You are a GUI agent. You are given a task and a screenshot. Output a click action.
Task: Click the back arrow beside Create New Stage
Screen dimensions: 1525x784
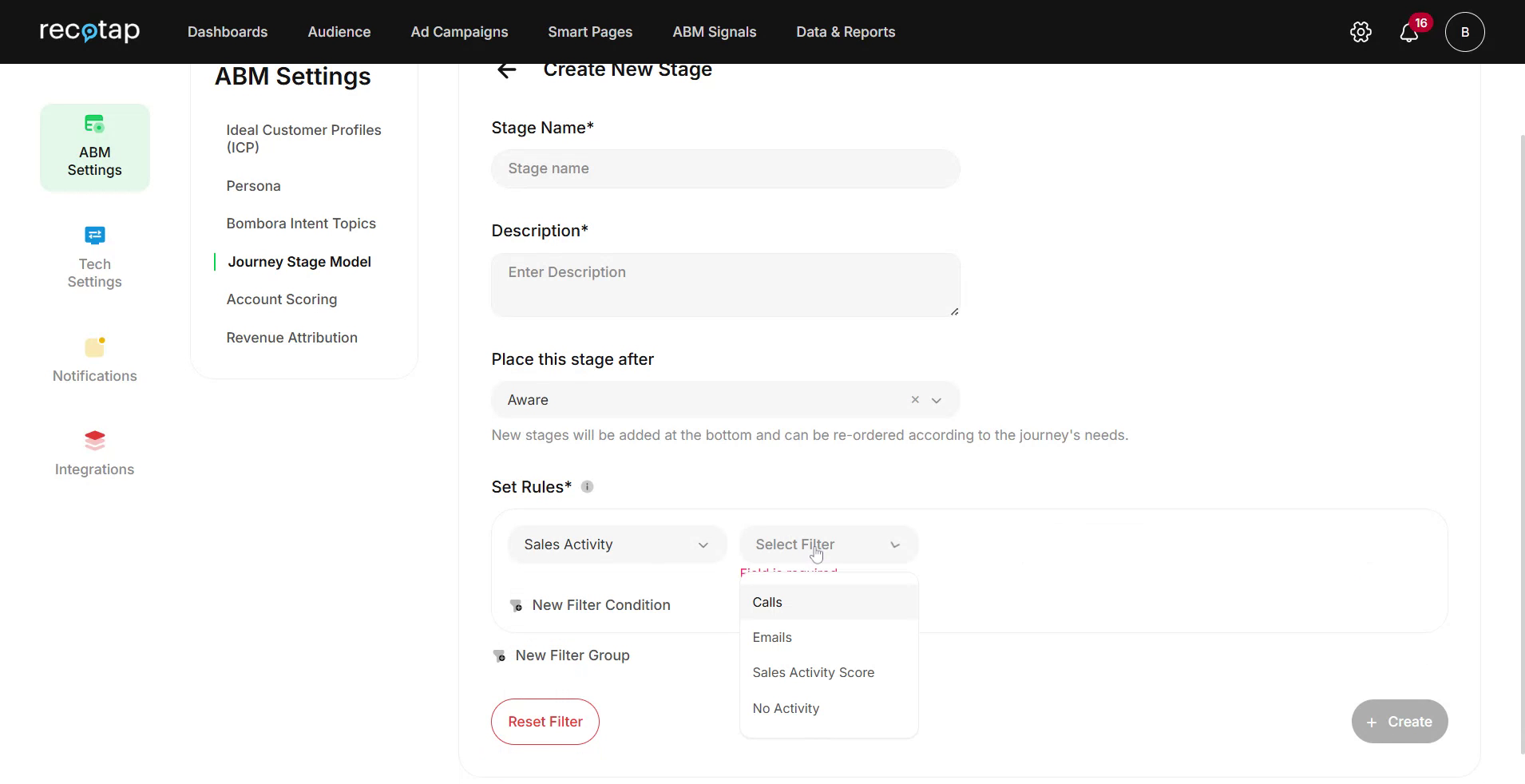507,69
